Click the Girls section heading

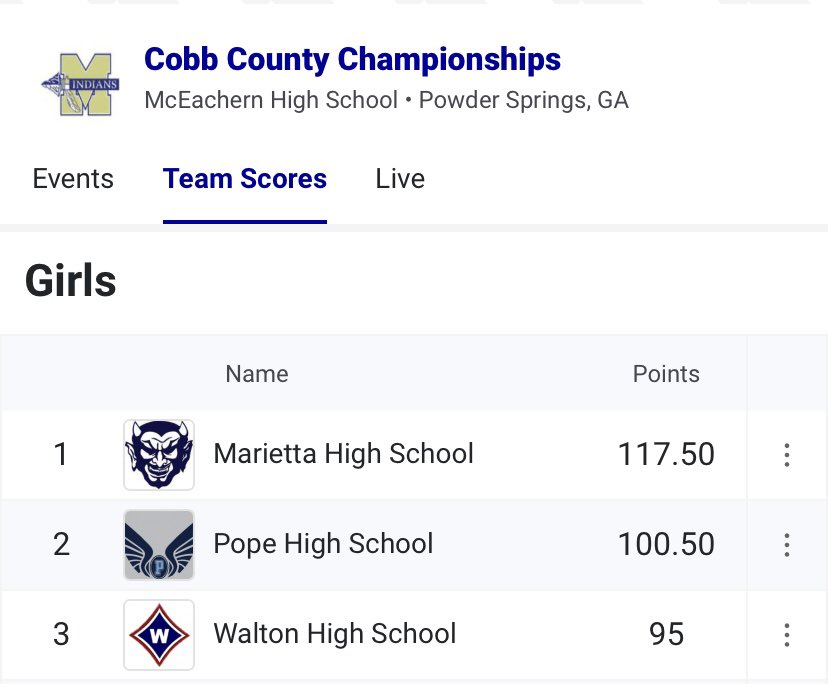tap(70, 280)
